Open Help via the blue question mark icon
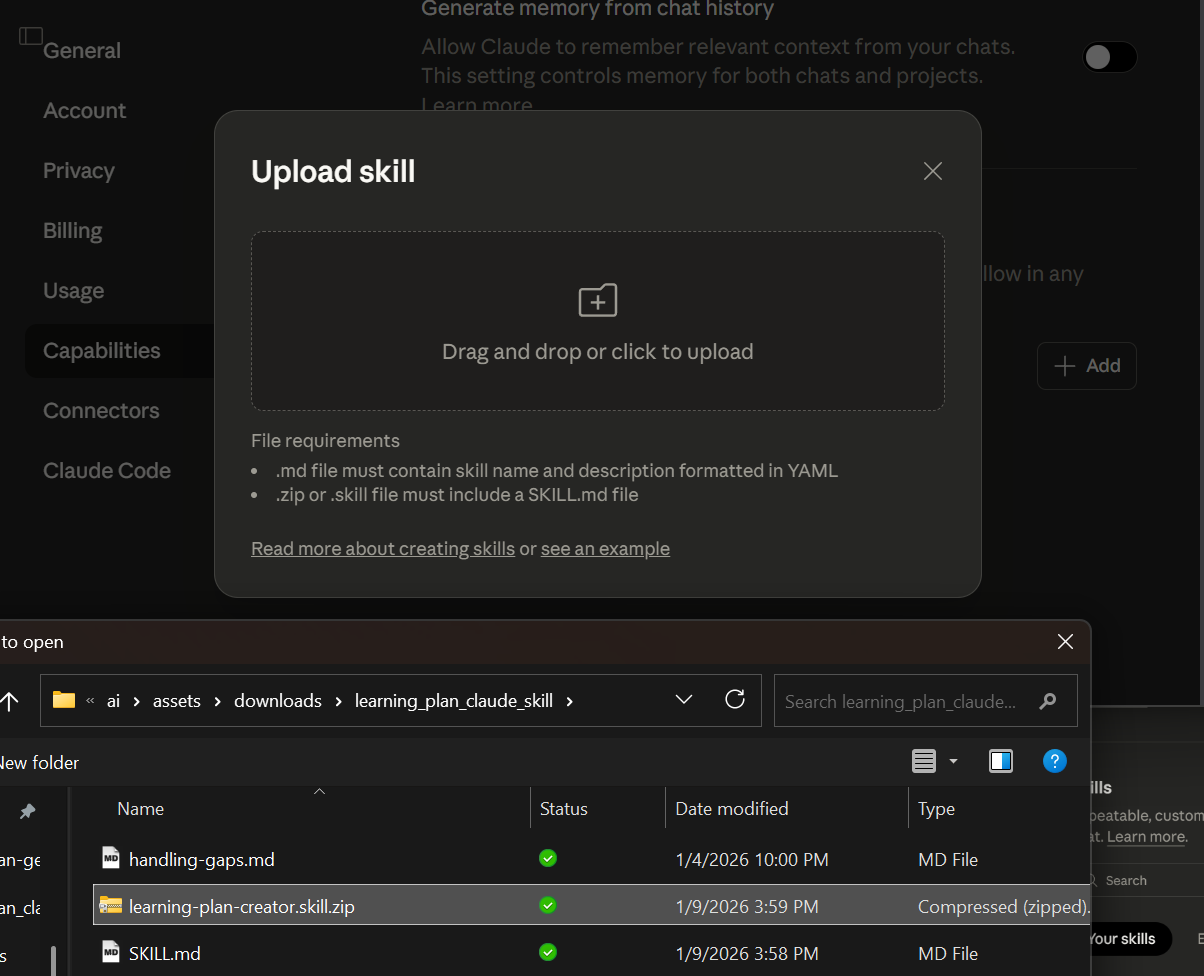 [x=1055, y=761]
